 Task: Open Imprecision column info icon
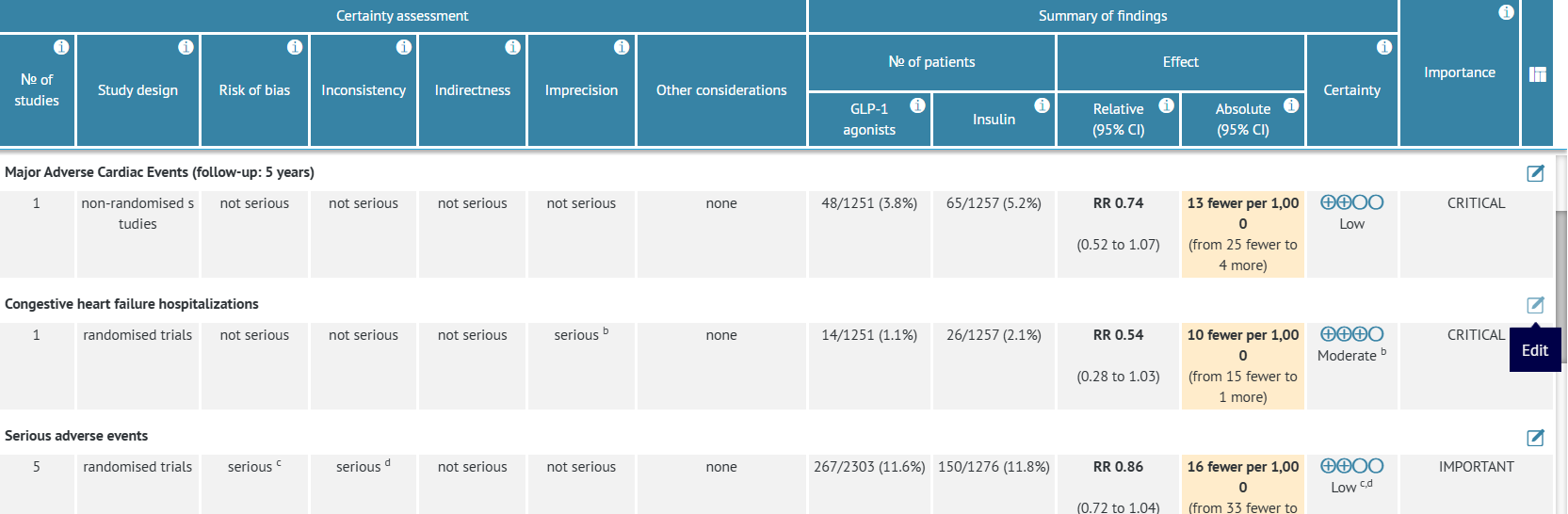[622, 47]
